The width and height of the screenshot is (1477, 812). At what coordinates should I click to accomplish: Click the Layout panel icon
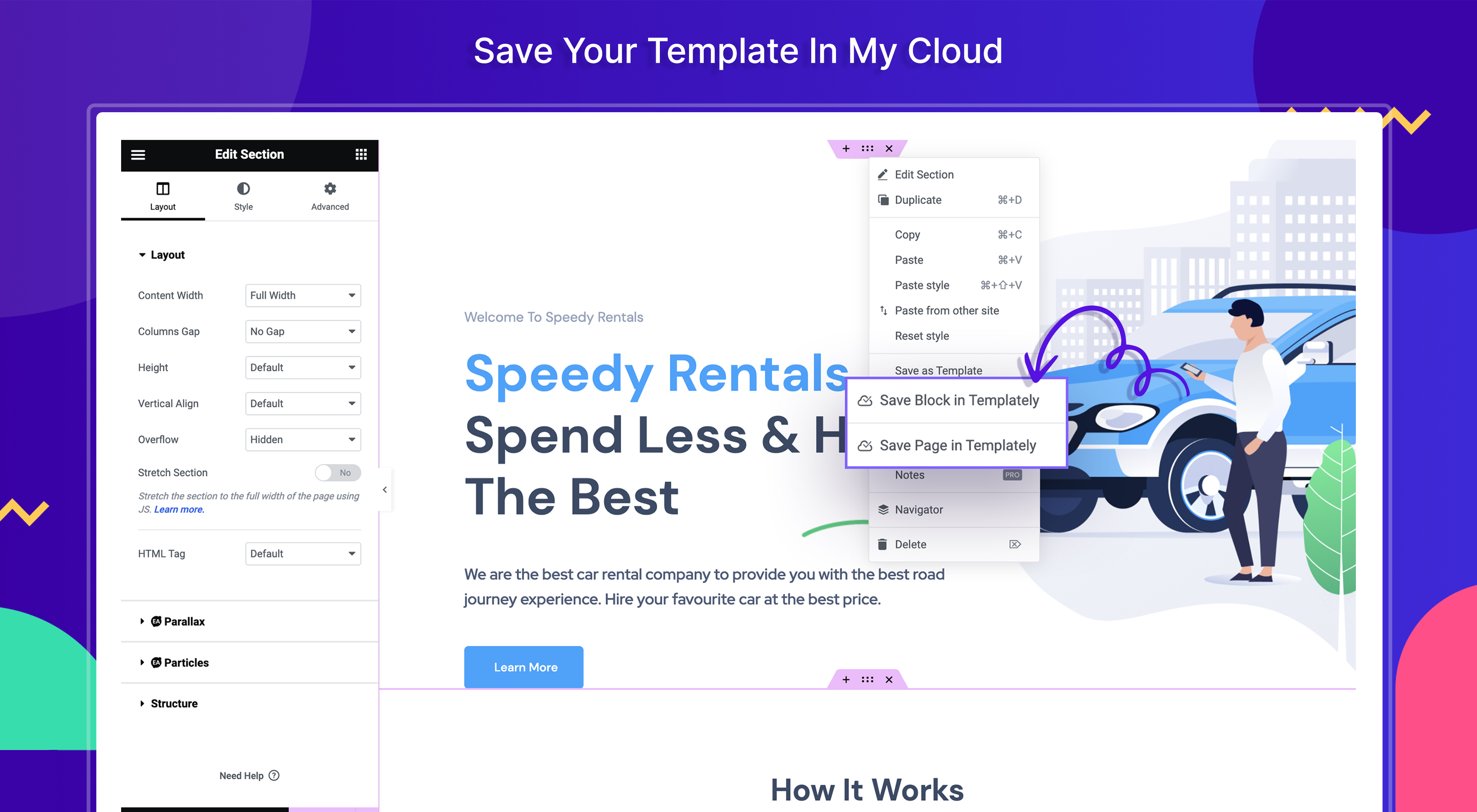point(163,188)
